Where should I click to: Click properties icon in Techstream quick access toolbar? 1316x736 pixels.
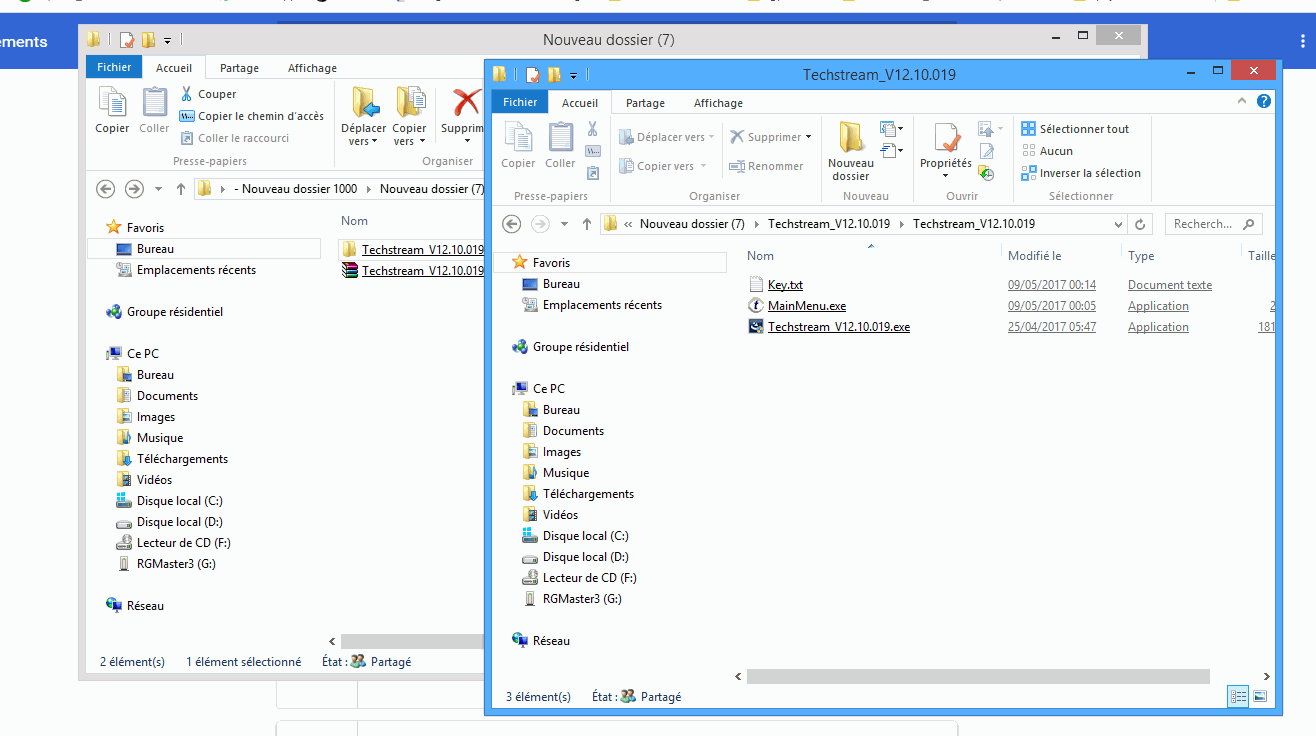[x=533, y=74]
